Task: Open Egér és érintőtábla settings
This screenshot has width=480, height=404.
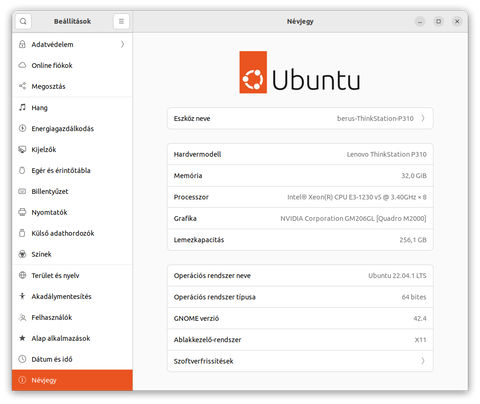Action: 72,170
